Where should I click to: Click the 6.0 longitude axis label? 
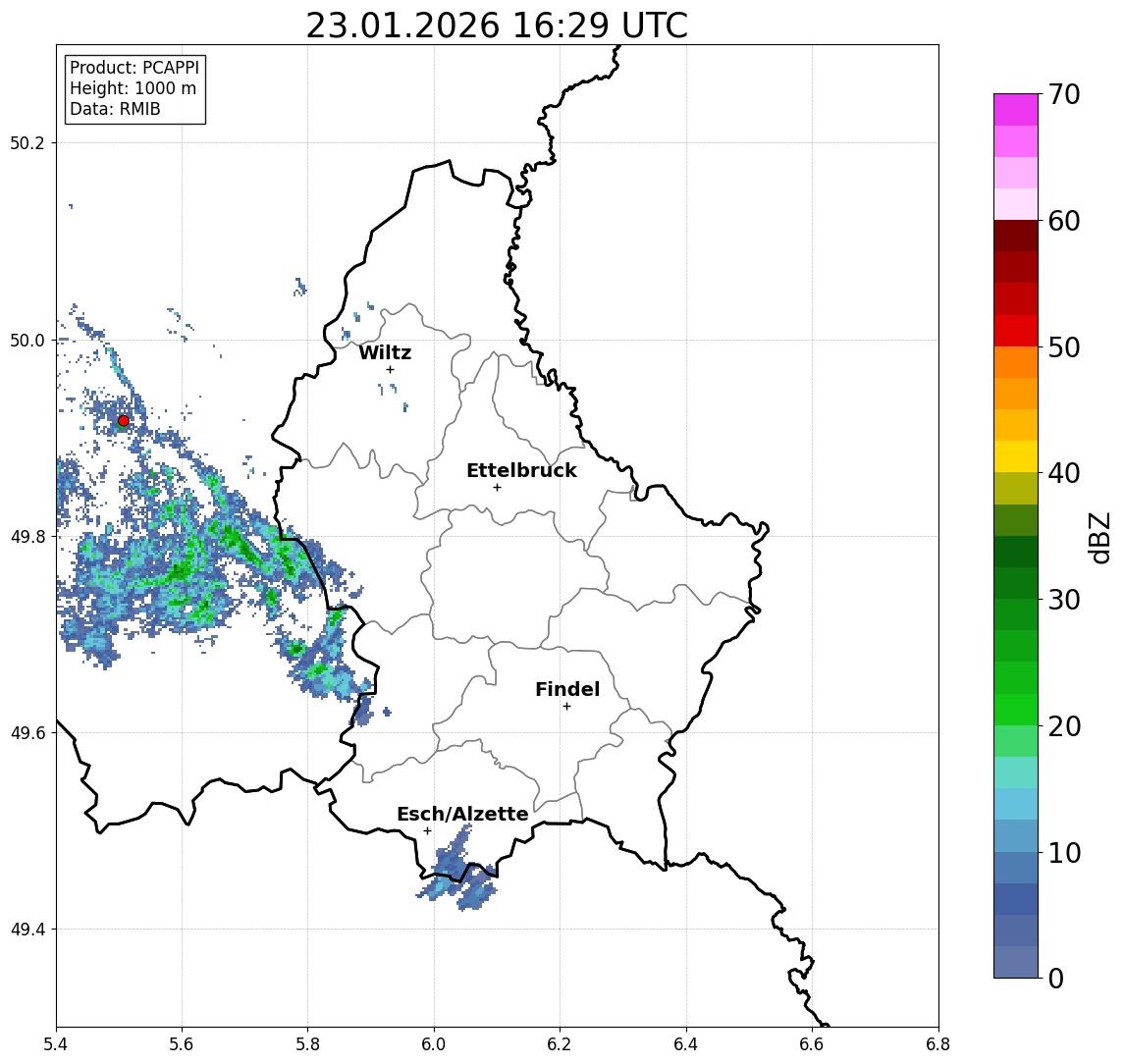[x=434, y=1044]
